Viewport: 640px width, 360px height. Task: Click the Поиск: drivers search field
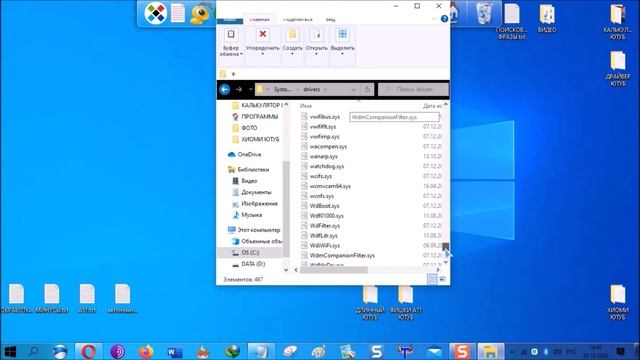click(x=413, y=89)
